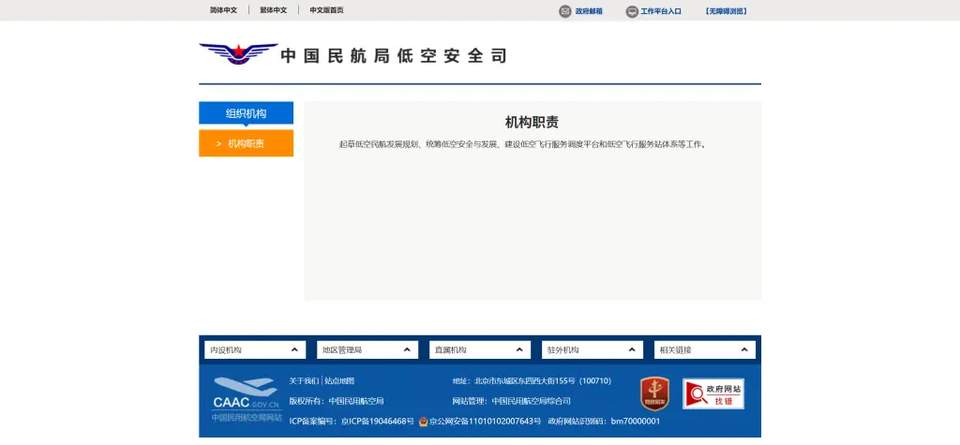Select the 机构职责 sidebar item
Viewport: 960px width, 445px height.
coord(246,143)
